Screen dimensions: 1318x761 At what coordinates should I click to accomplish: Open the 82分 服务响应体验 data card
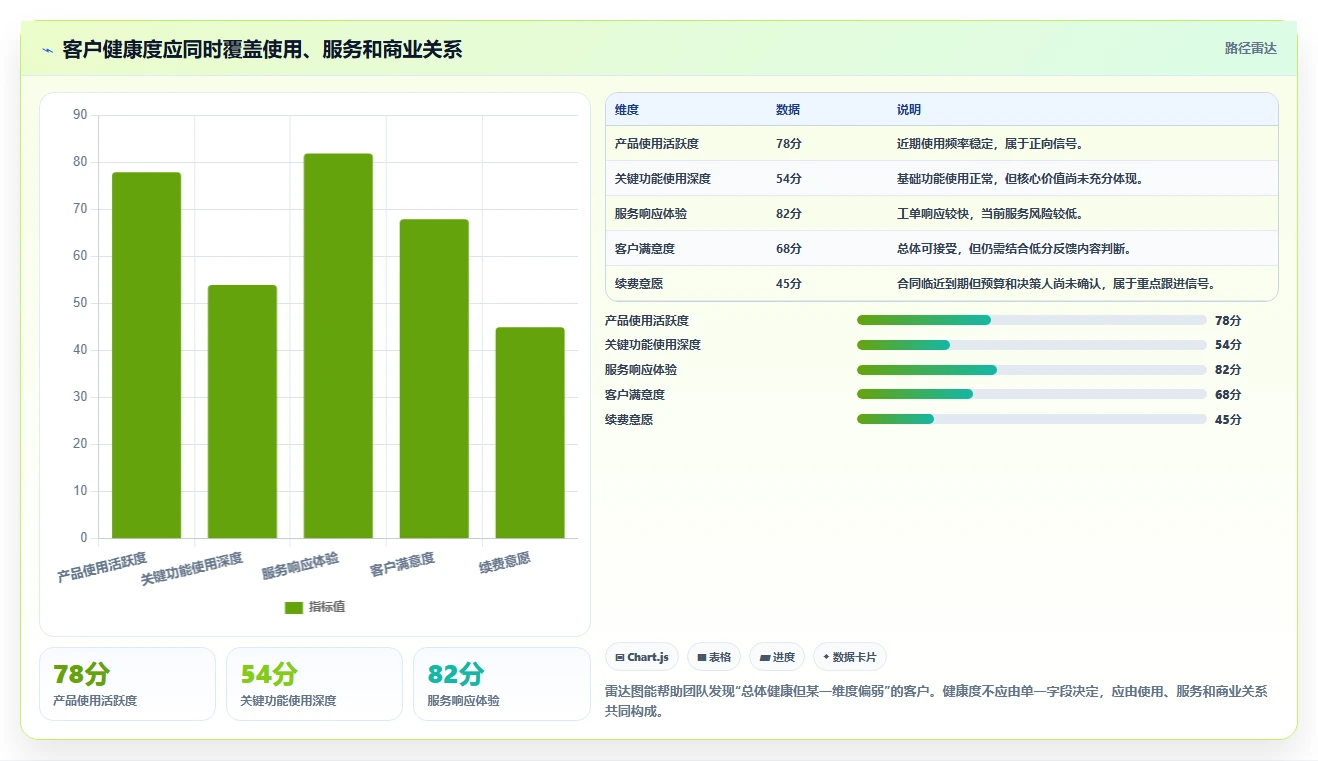tap(501, 684)
